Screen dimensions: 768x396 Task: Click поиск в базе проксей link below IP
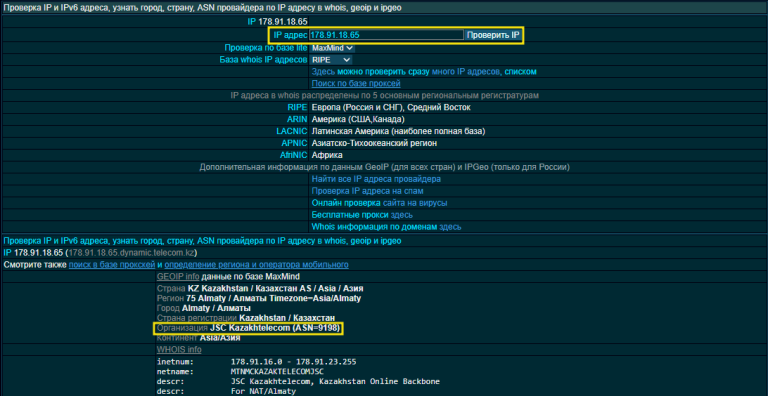coord(112,265)
